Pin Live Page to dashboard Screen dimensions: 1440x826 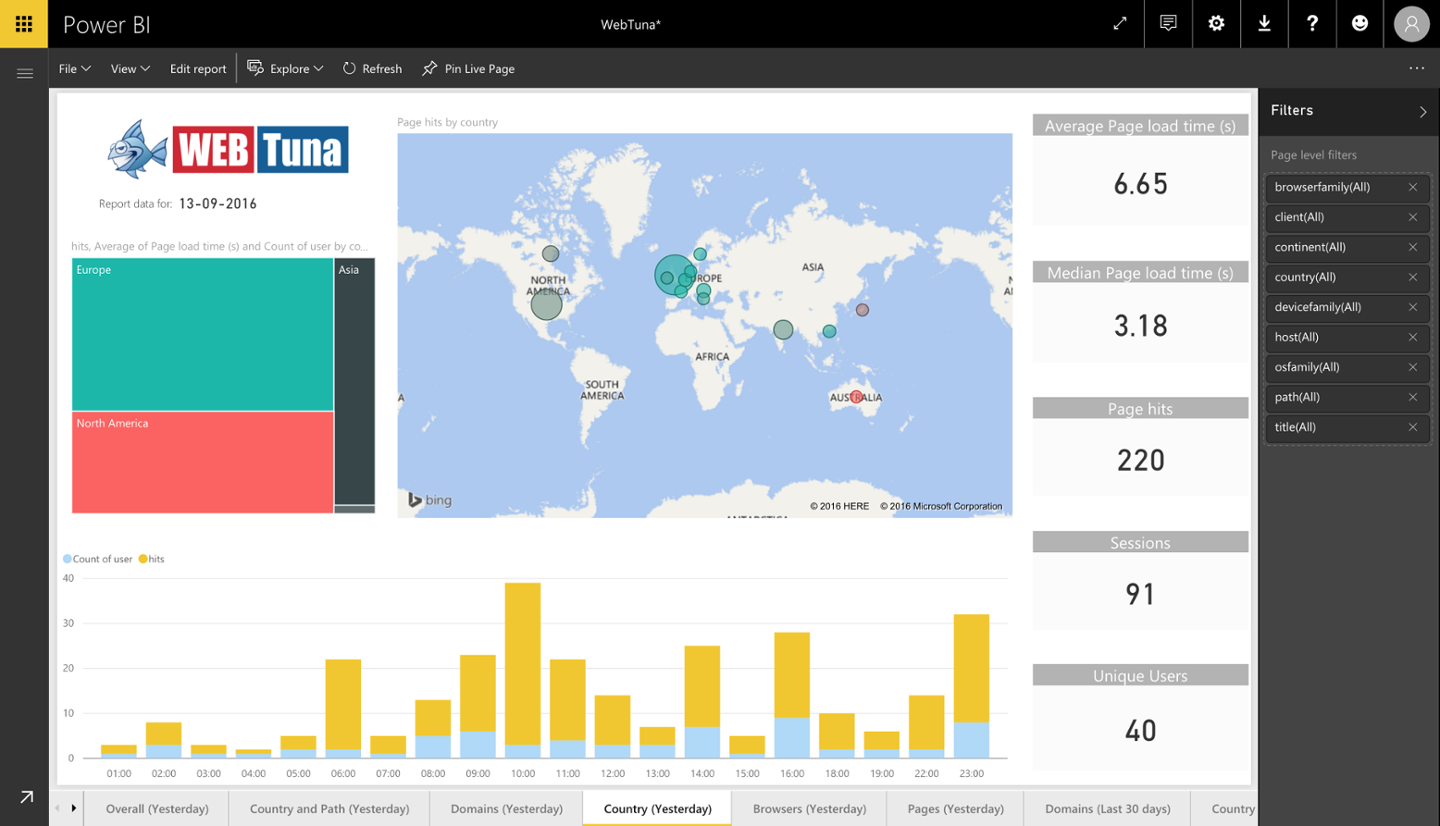468,69
